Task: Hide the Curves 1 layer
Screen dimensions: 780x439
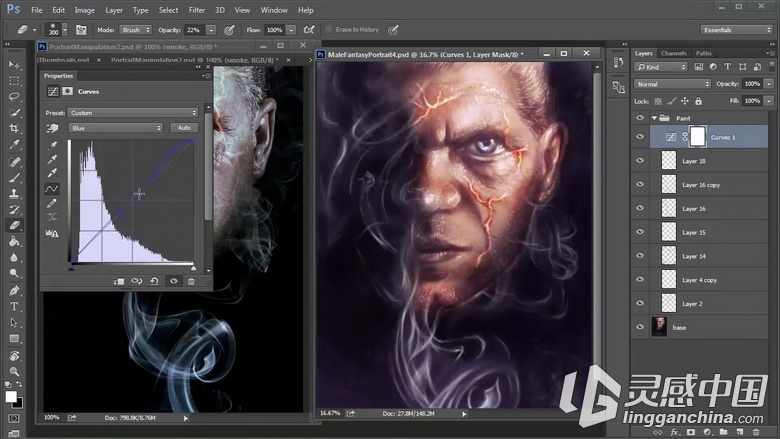Action: pyautogui.click(x=640, y=137)
